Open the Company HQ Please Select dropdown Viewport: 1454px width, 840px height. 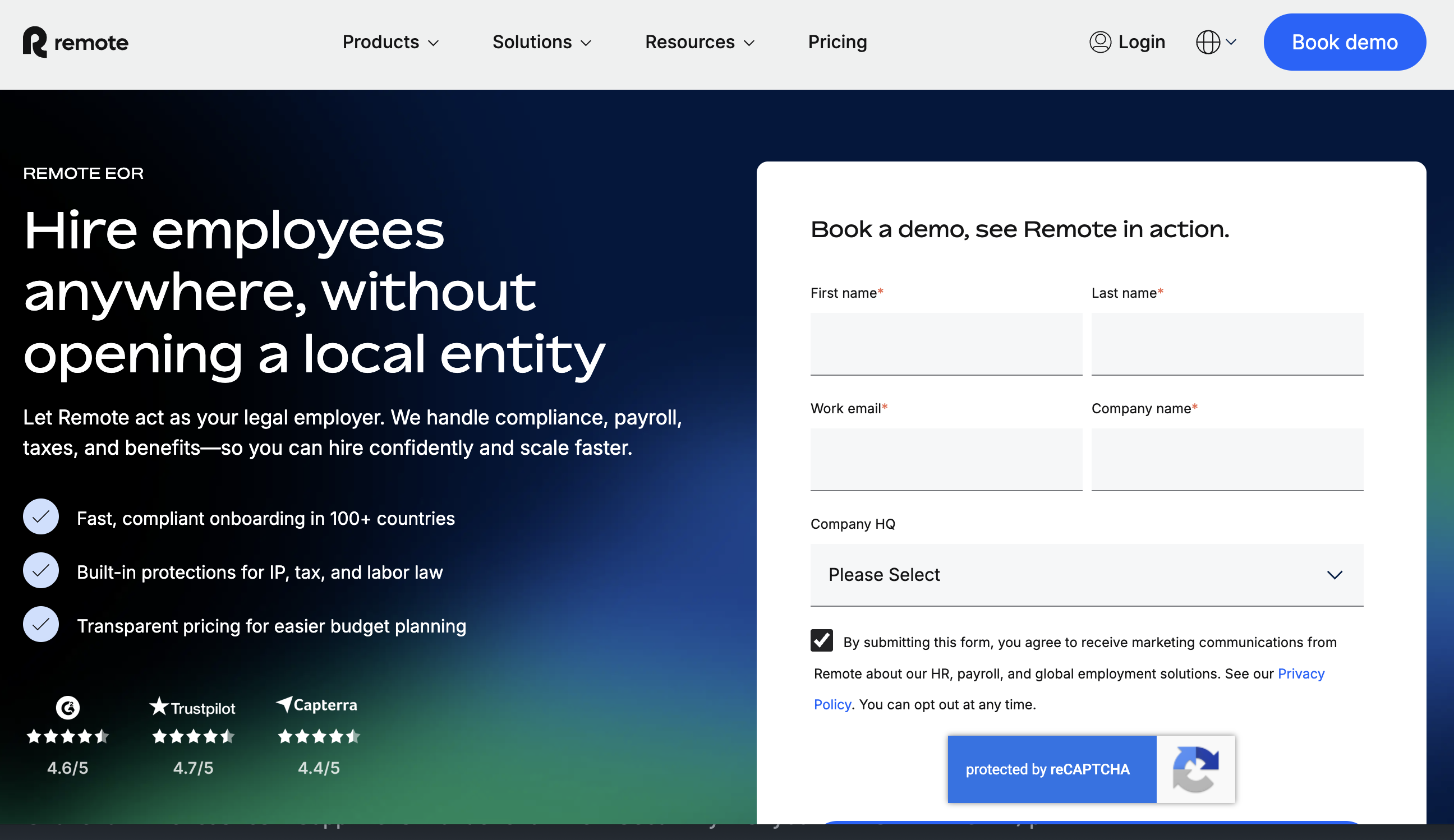click(1087, 575)
